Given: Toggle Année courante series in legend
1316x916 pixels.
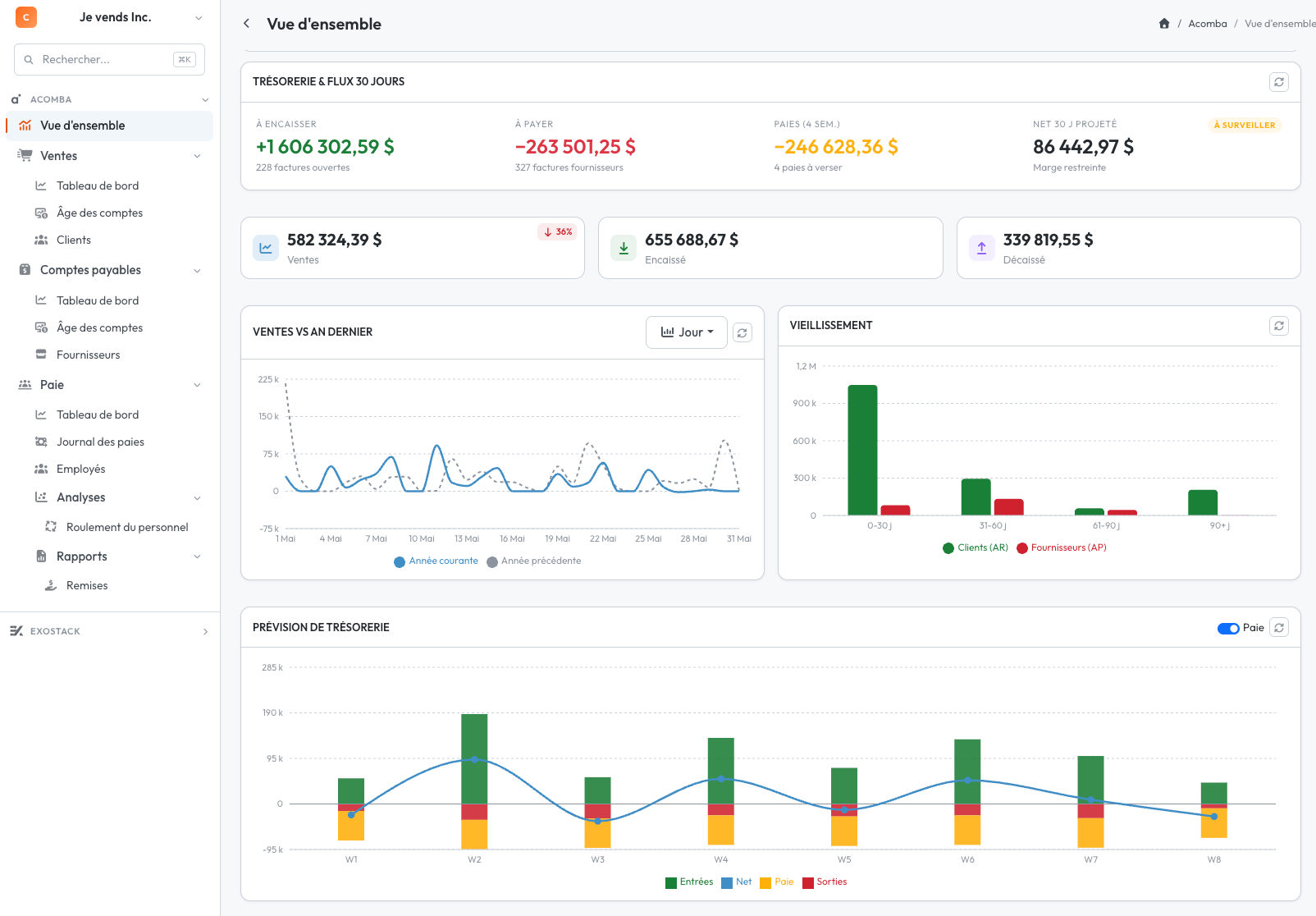Looking at the screenshot, I should pos(436,561).
